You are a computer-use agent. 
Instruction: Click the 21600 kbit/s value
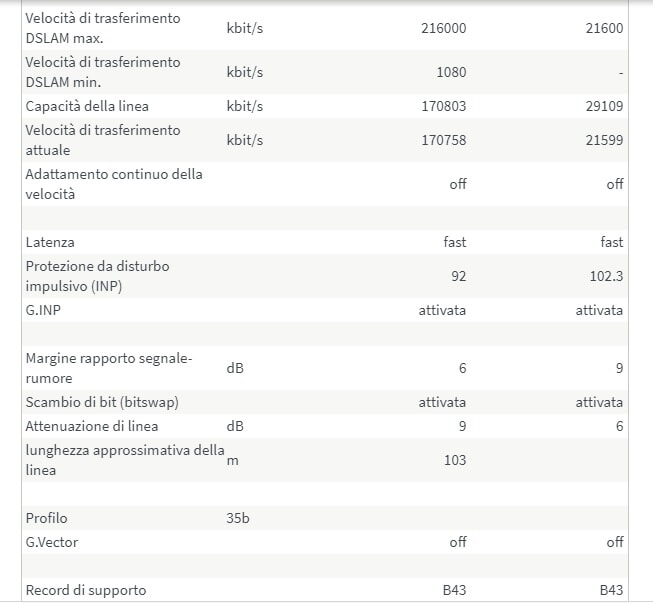pos(604,28)
